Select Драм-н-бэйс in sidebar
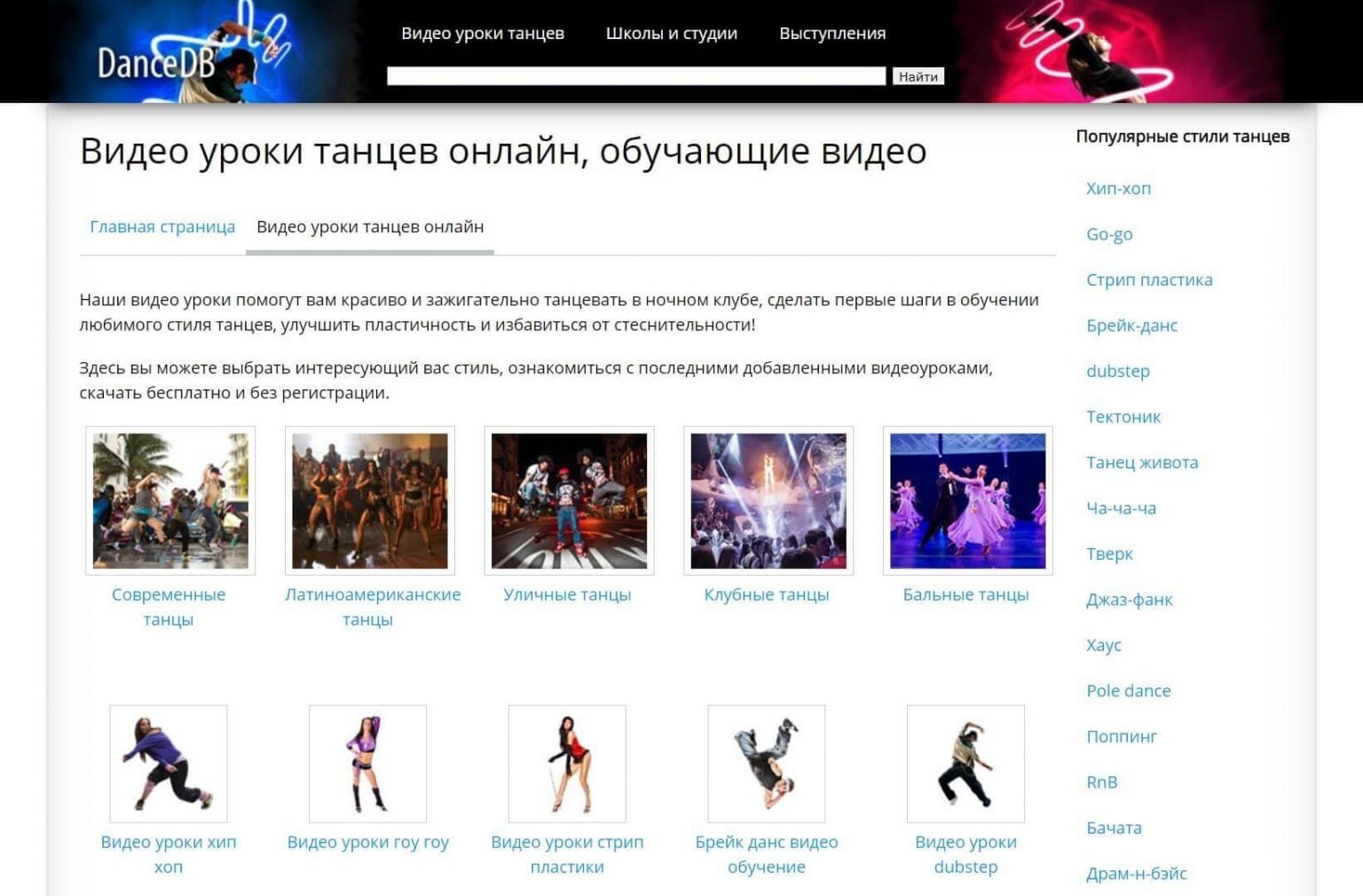The width and height of the screenshot is (1363, 896). point(1137,874)
